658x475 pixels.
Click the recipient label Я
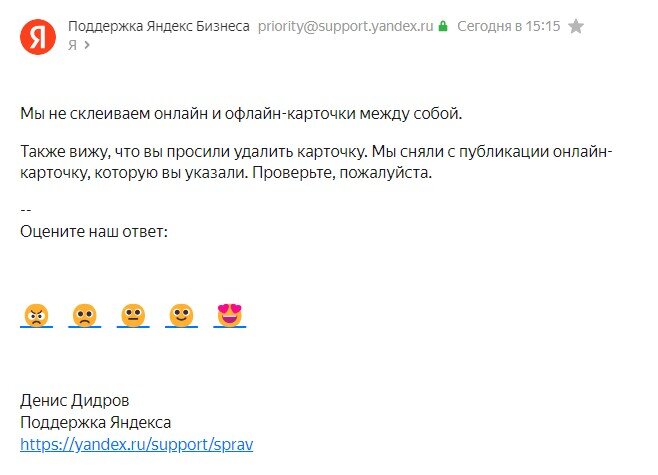[72, 45]
